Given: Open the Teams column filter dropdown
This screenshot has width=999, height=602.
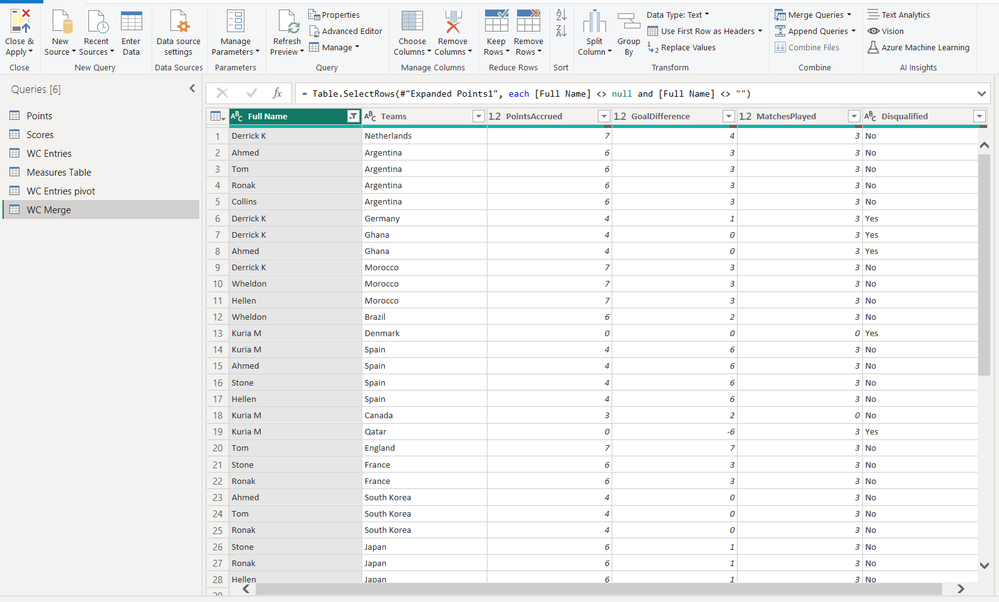Looking at the screenshot, I should pyautogui.click(x=478, y=116).
